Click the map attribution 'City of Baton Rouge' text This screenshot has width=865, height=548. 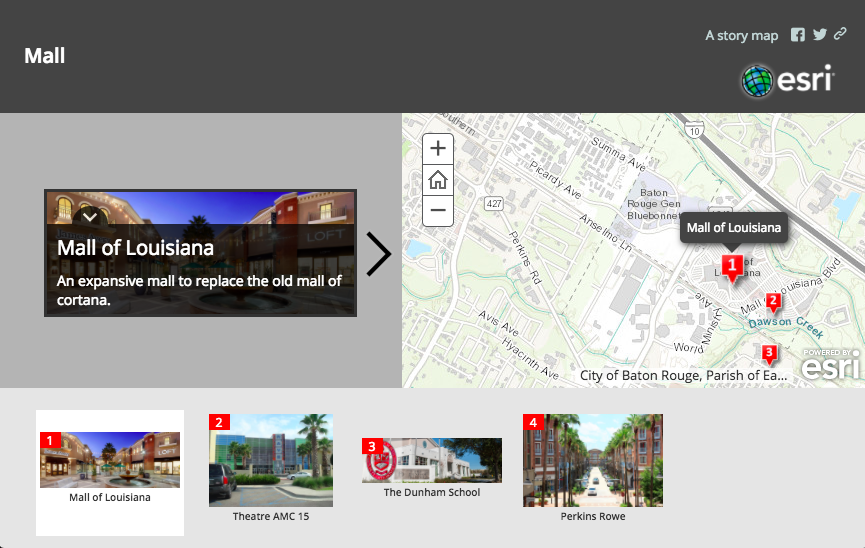tap(683, 375)
